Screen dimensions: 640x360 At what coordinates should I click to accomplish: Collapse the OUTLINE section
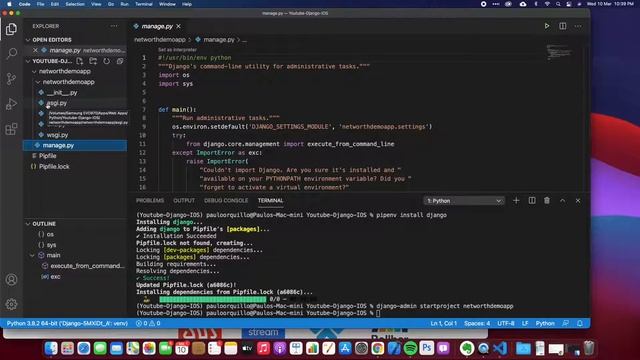41,224
